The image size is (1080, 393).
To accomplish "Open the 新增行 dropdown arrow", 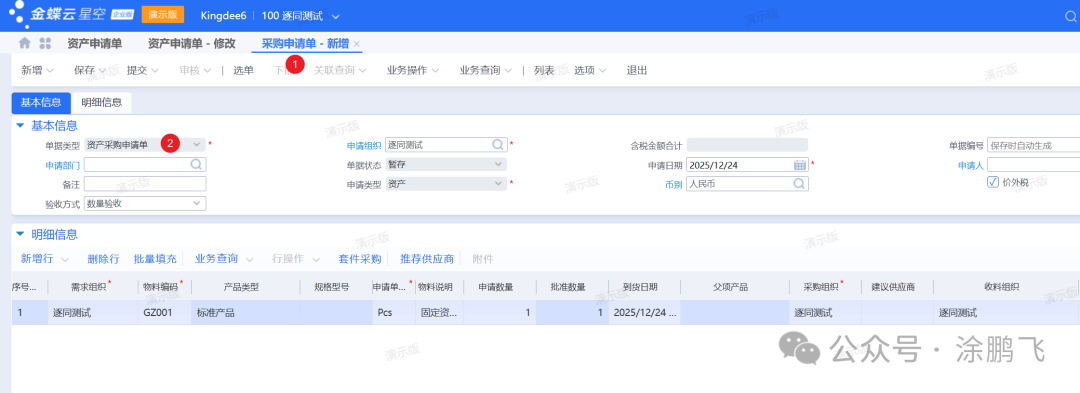I will coord(65,259).
